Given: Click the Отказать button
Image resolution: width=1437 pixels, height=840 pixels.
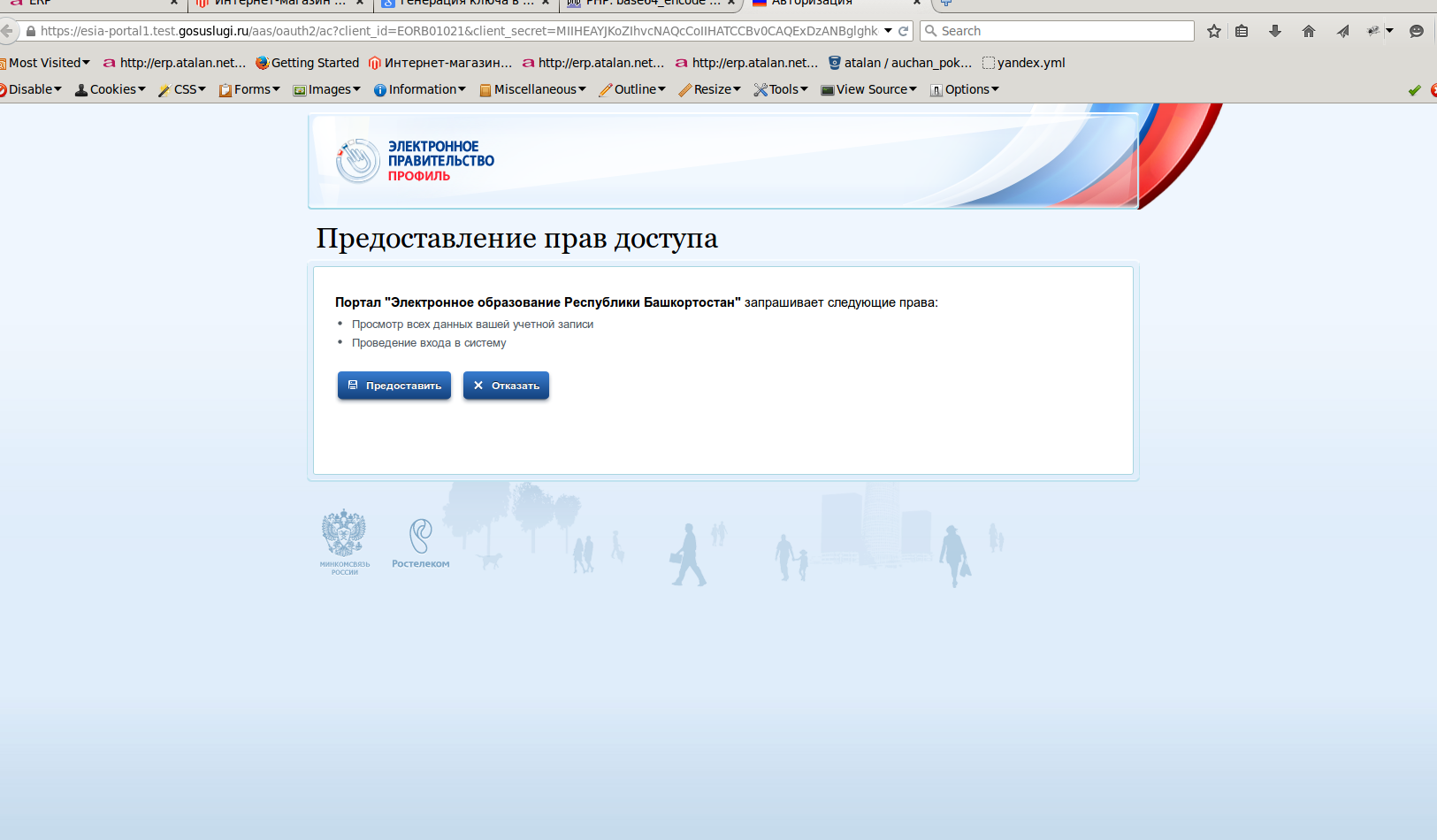Looking at the screenshot, I should (x=506, y=386).
